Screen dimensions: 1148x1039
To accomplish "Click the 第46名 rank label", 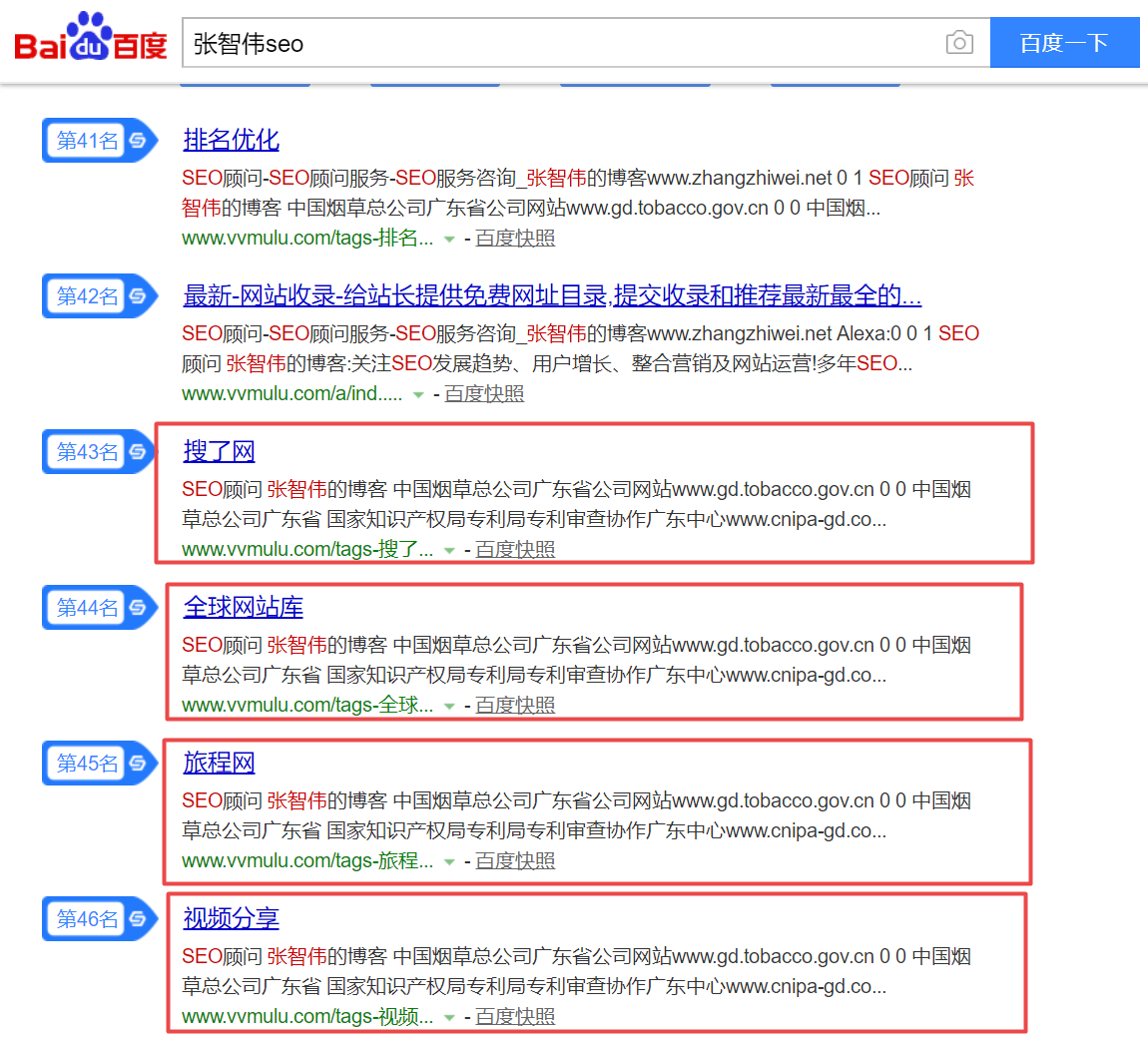I will [87, 919].
